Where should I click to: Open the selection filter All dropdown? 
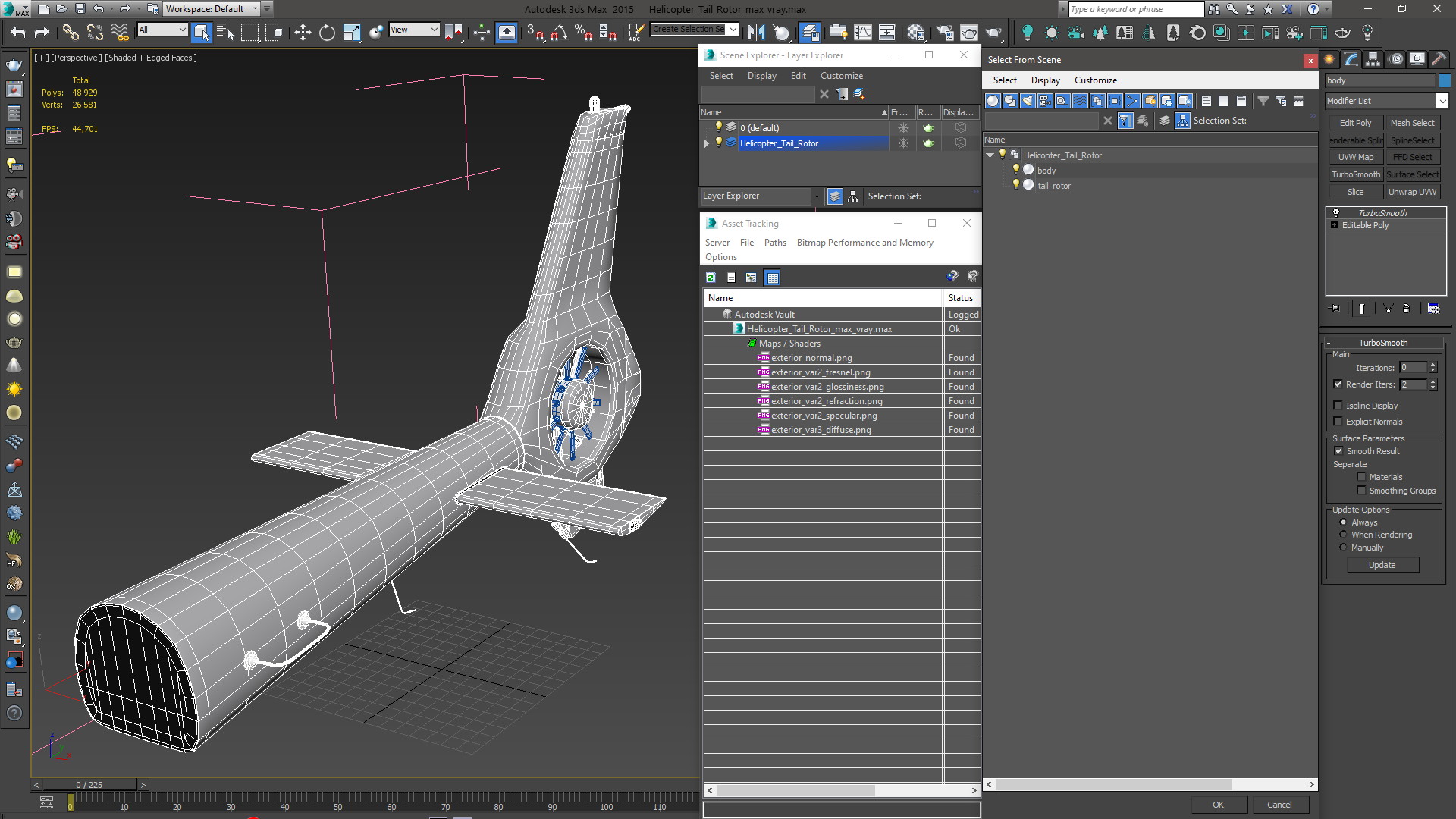(162, 30)
